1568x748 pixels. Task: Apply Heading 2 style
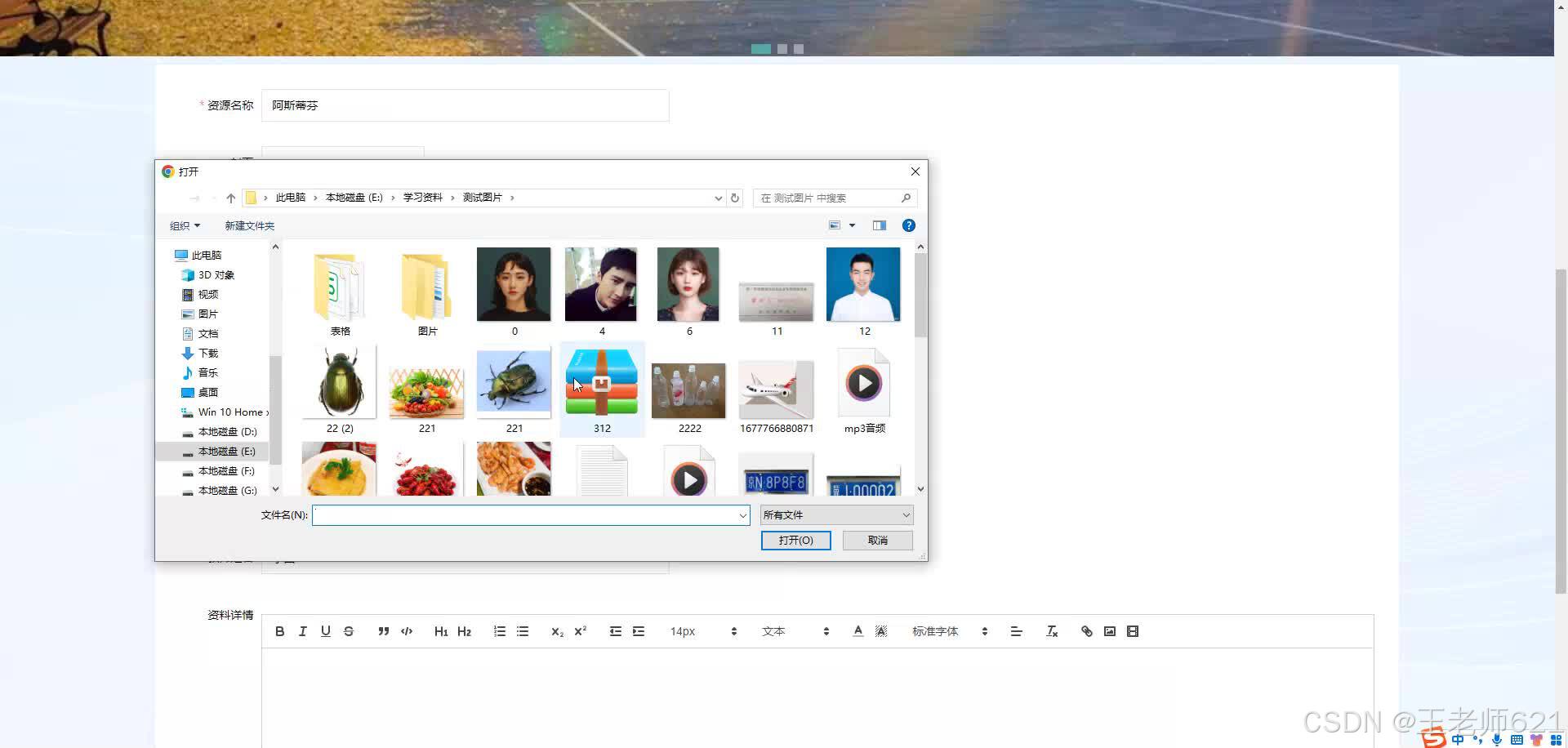[465, 631]
